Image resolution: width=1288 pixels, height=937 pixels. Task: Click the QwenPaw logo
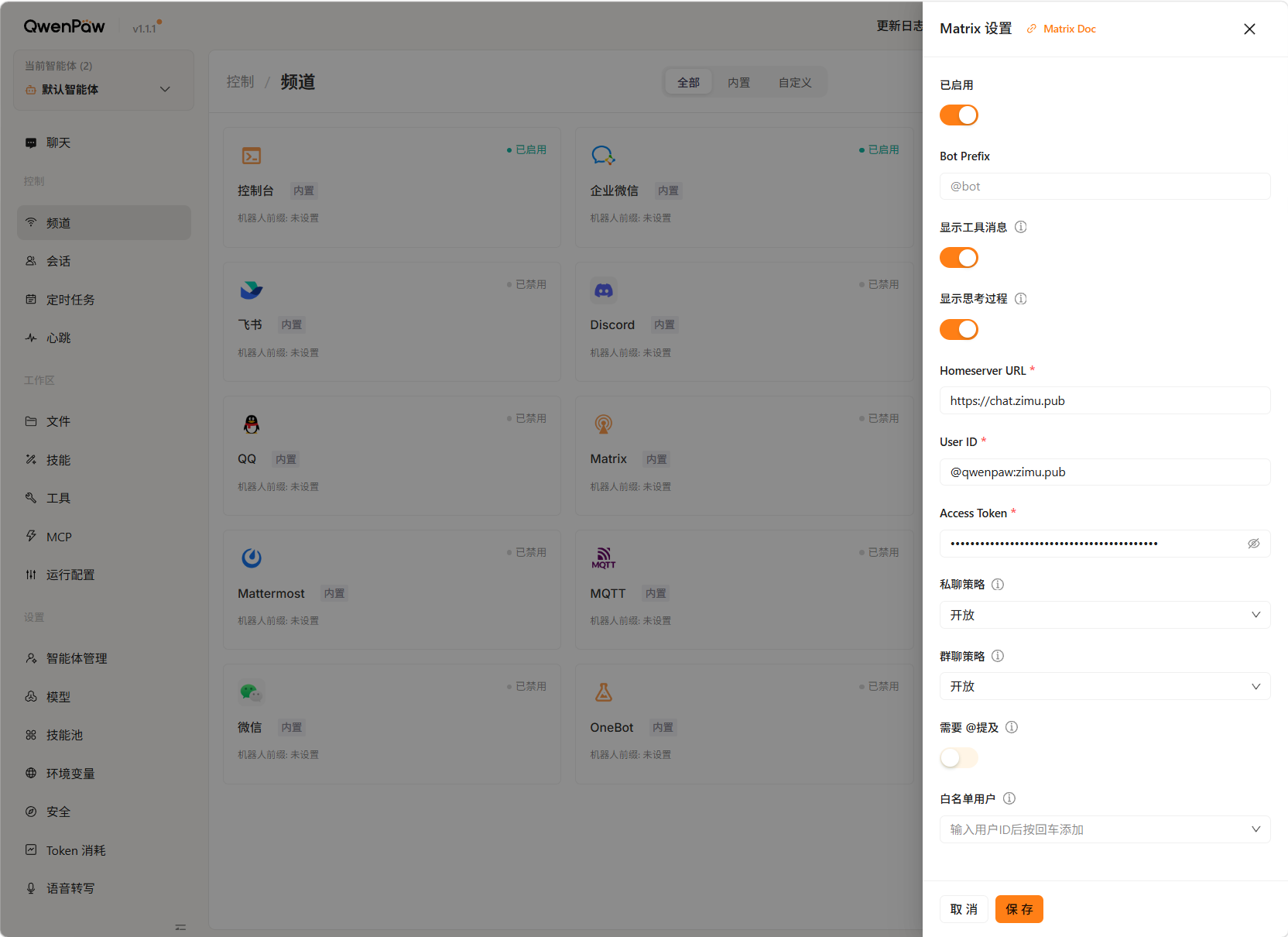(64, 26)
